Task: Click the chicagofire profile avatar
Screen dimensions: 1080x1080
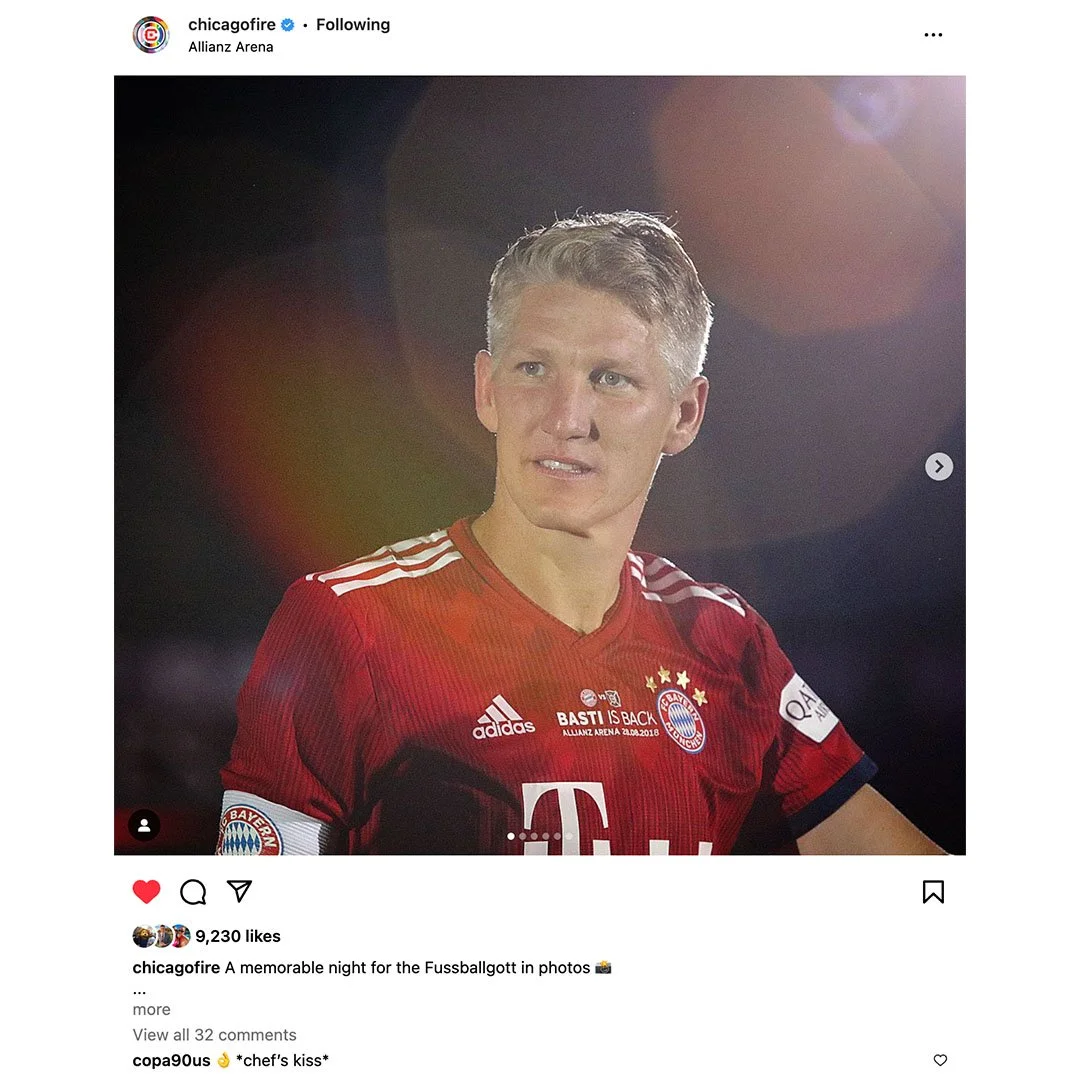Action: click(151, 34)
